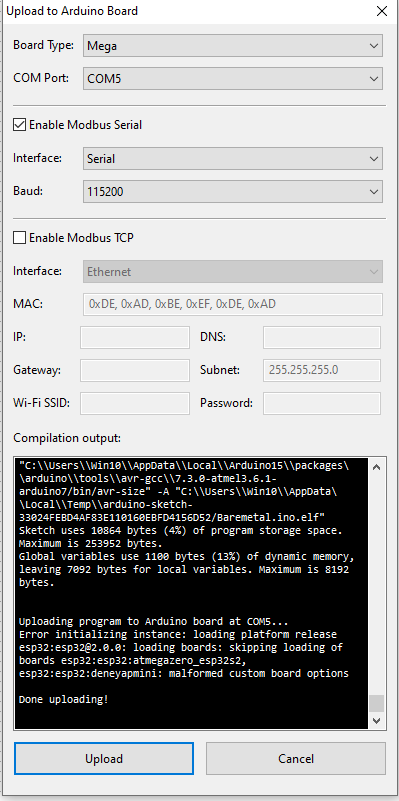399x801 pixels.
Task: Click the Wi-Fi SSID input field
Action: [x=135, y=403]
